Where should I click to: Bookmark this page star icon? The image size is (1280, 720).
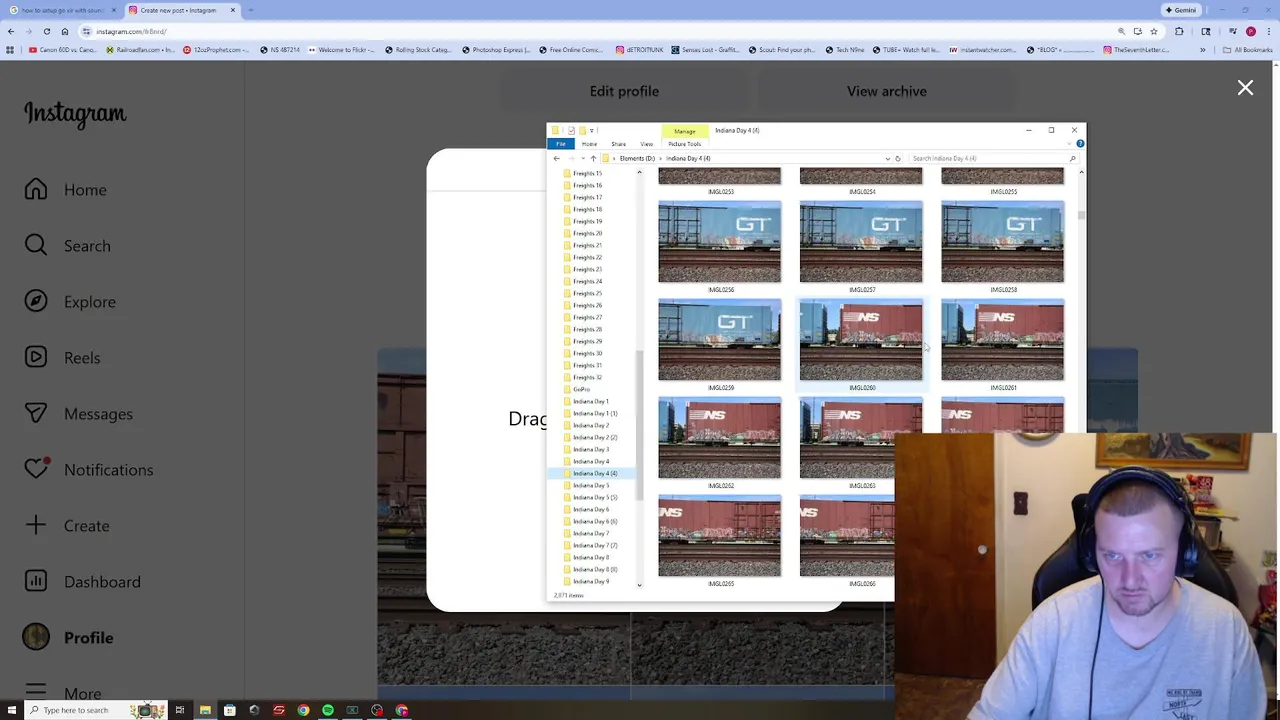pyautogui.click(x=1154, y=31)
